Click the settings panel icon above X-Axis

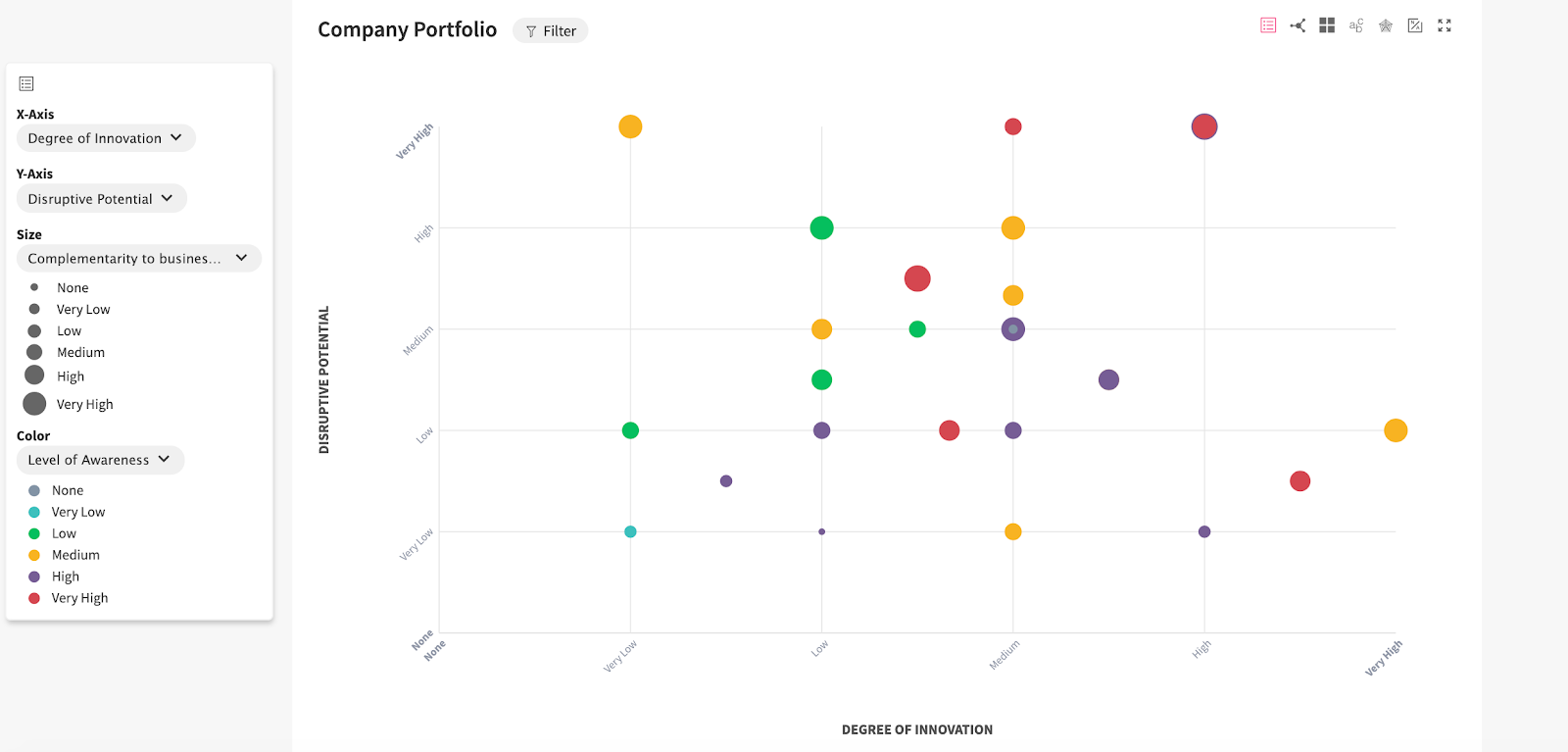pyautogui.click(x=25, y=83)
